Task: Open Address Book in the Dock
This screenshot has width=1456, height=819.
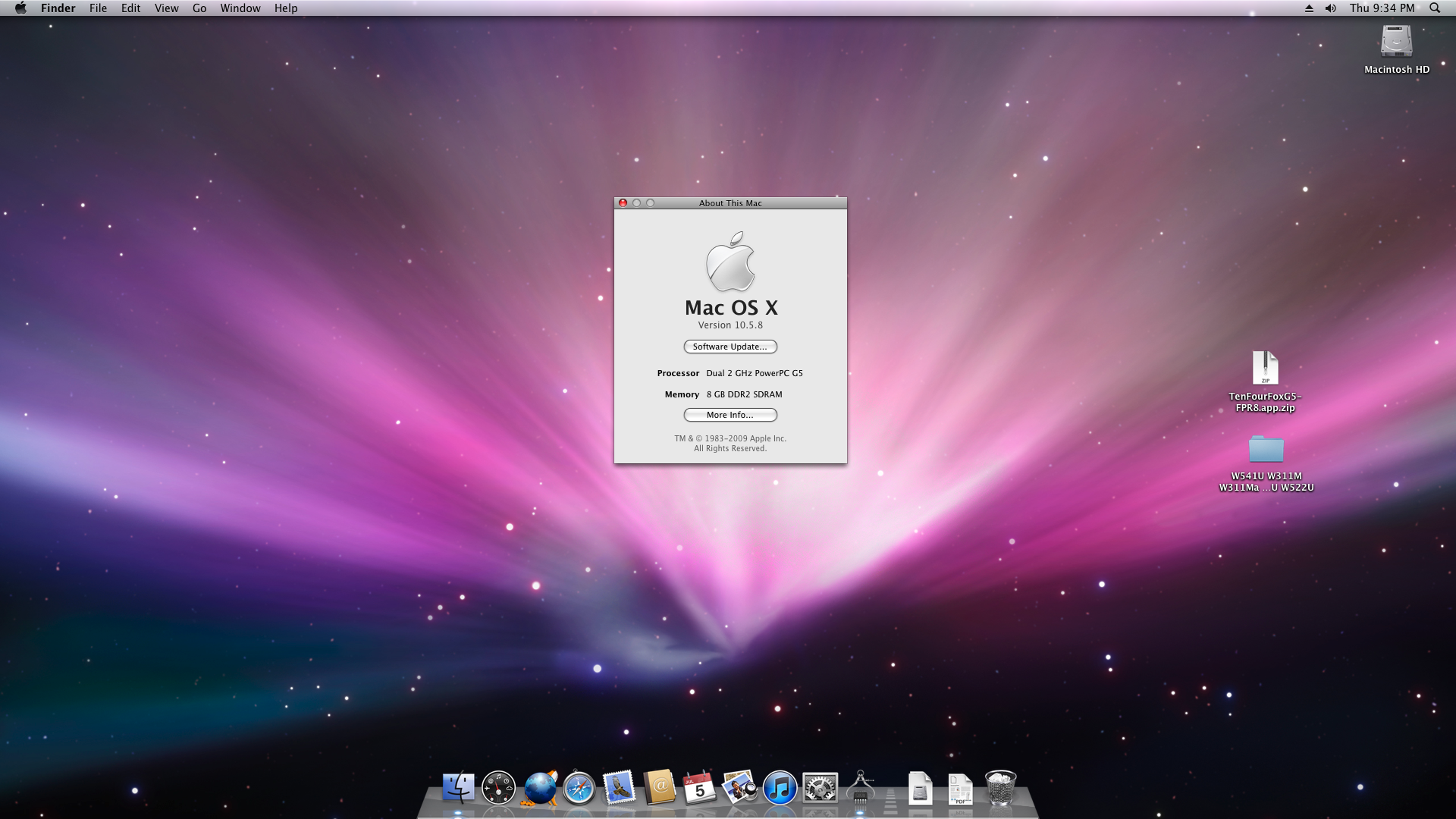Action: [659, 788]
